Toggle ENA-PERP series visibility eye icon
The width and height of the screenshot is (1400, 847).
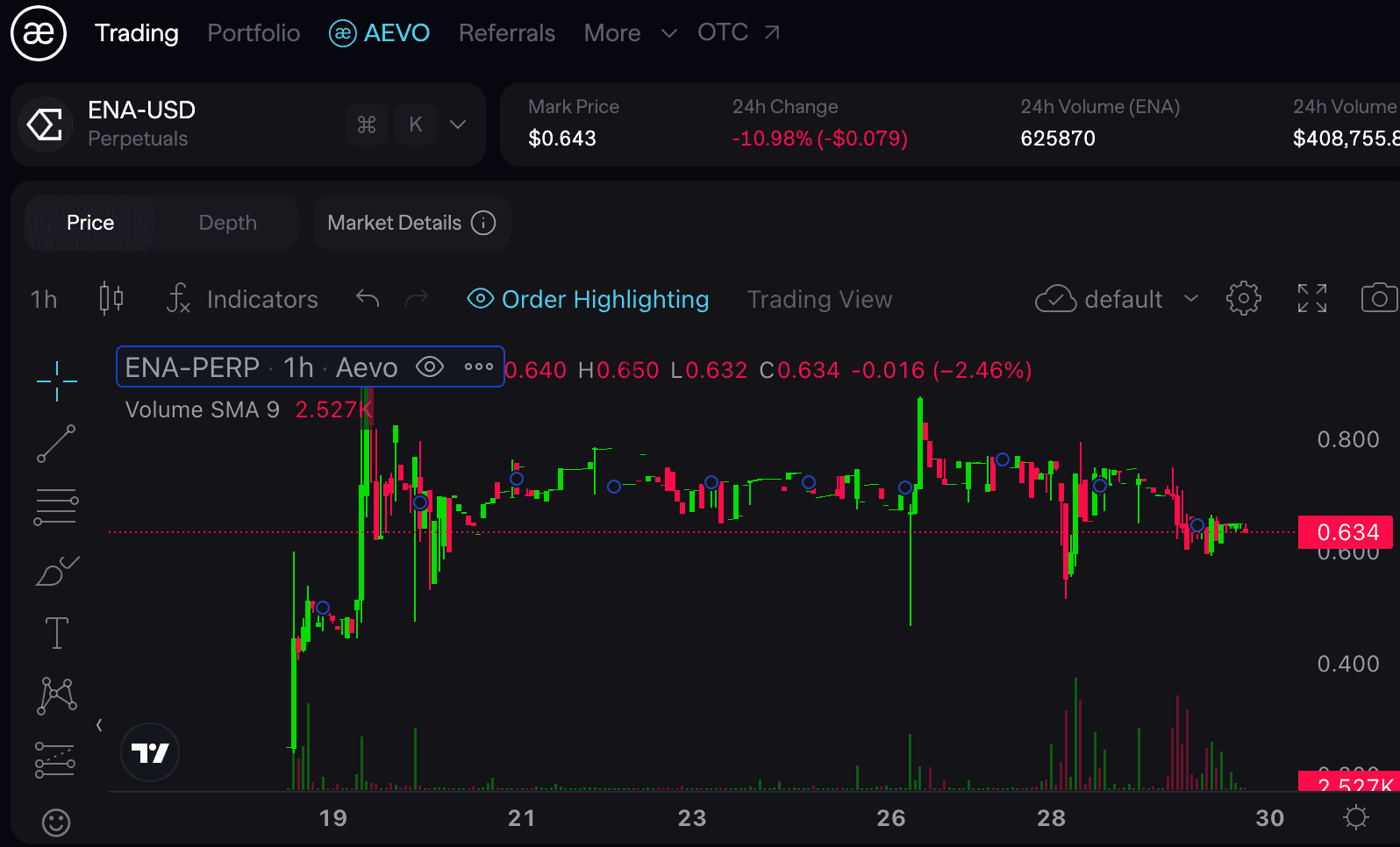pyautogui.click(x=429, y=367)
